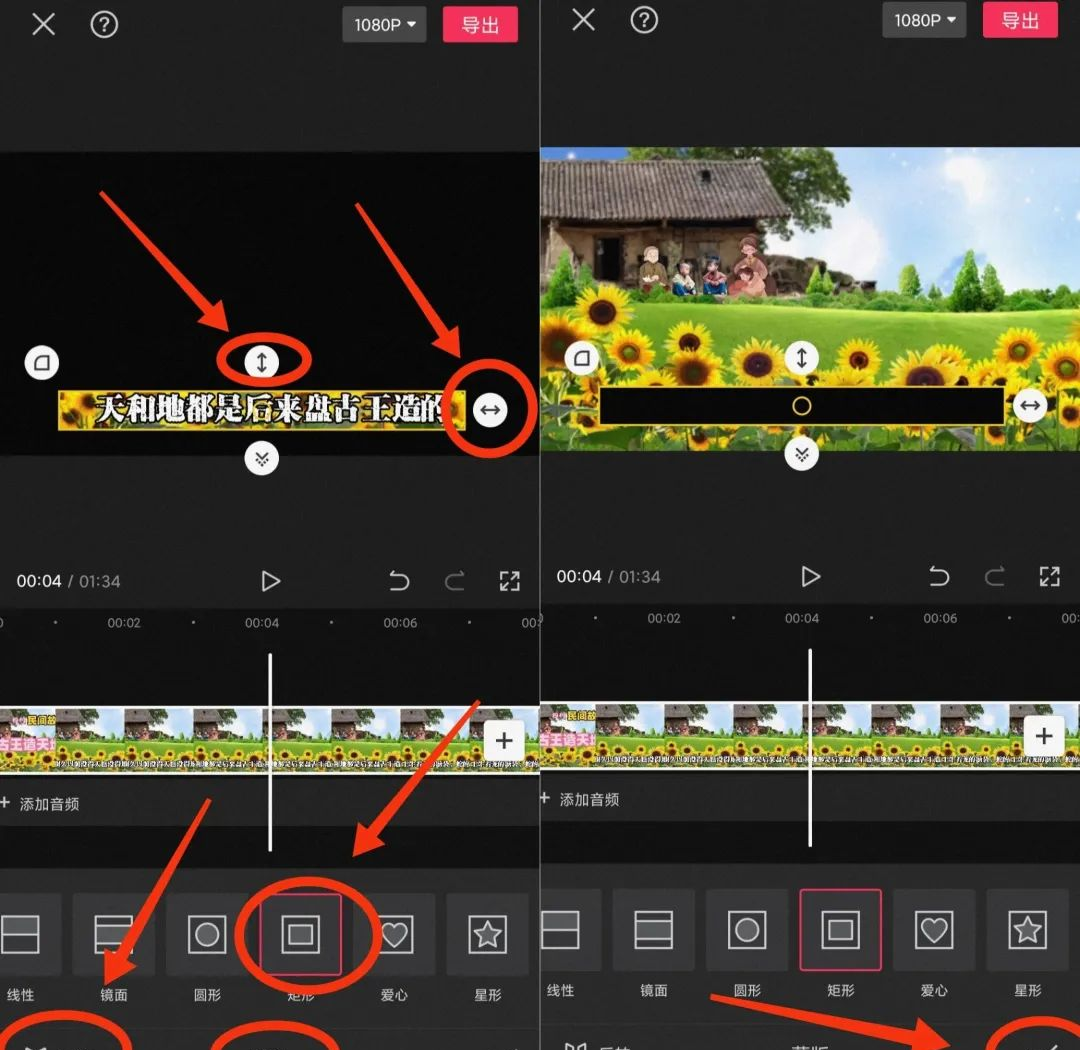Image resolution: width=1080 pixels, height=1050 pixels.
Task: Open the 1080P resolution dropdown in left panel
Action: pyautogui.click(x=384, y=24)
